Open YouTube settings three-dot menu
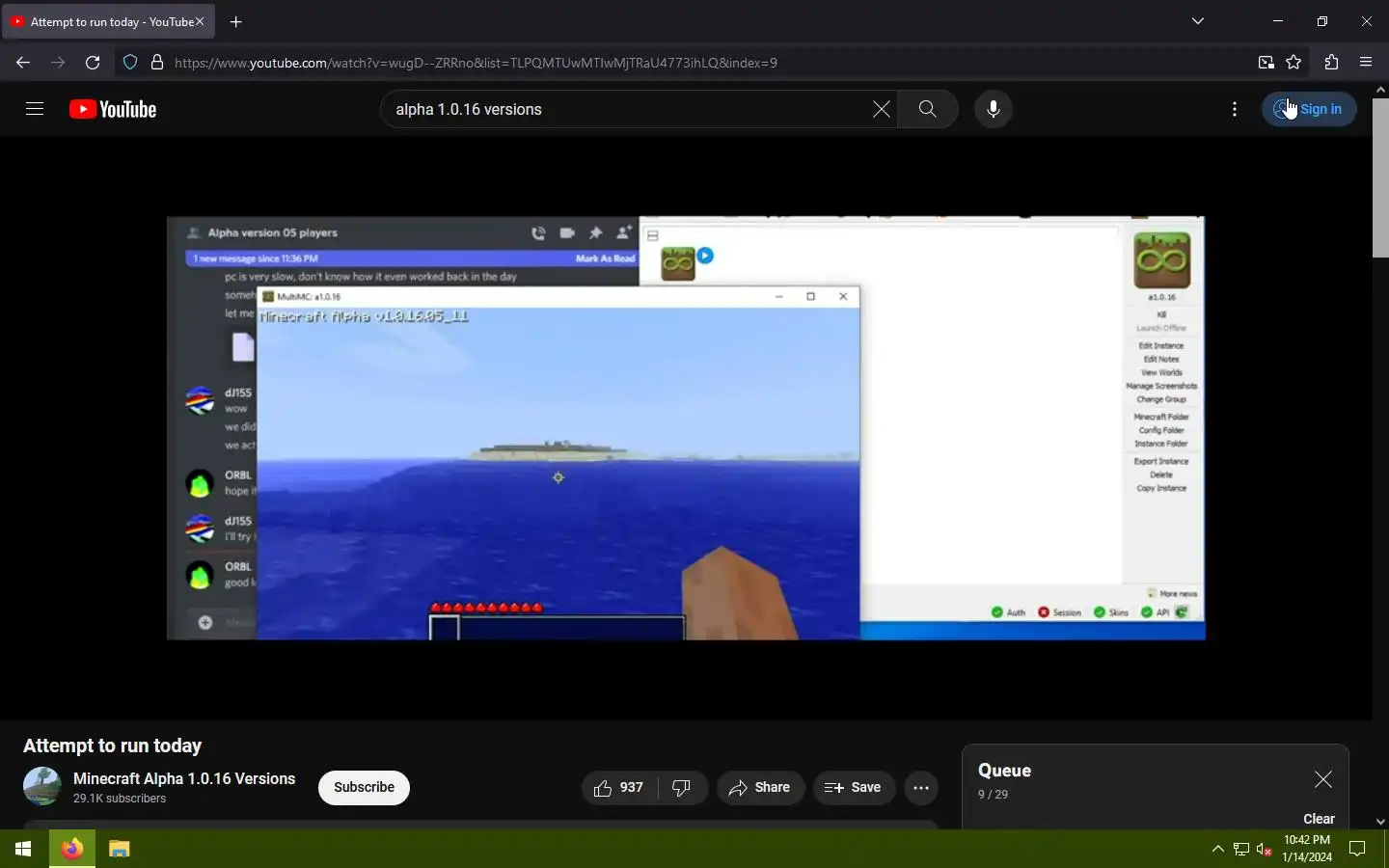 tap(1235, 109)
